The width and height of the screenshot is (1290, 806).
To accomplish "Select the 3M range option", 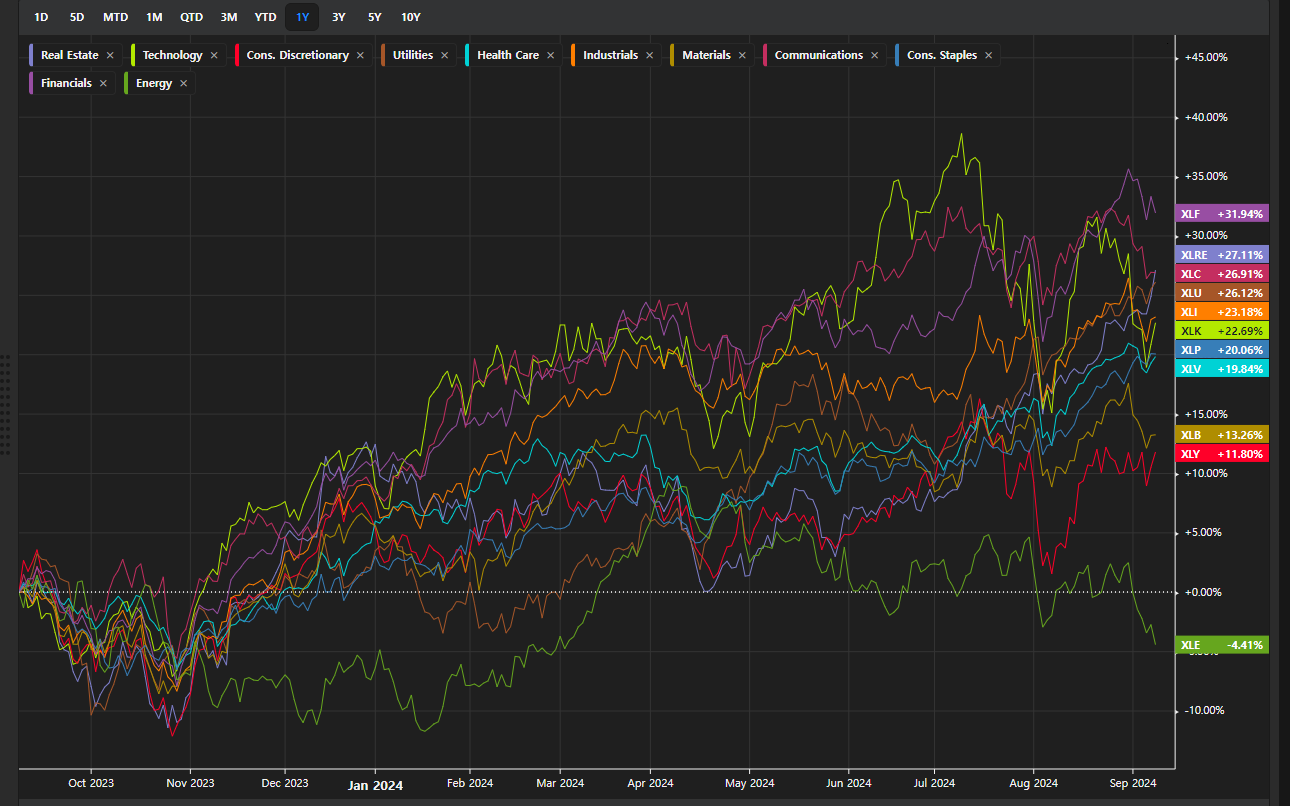I will pyautogui.click(x=229, y=17).
